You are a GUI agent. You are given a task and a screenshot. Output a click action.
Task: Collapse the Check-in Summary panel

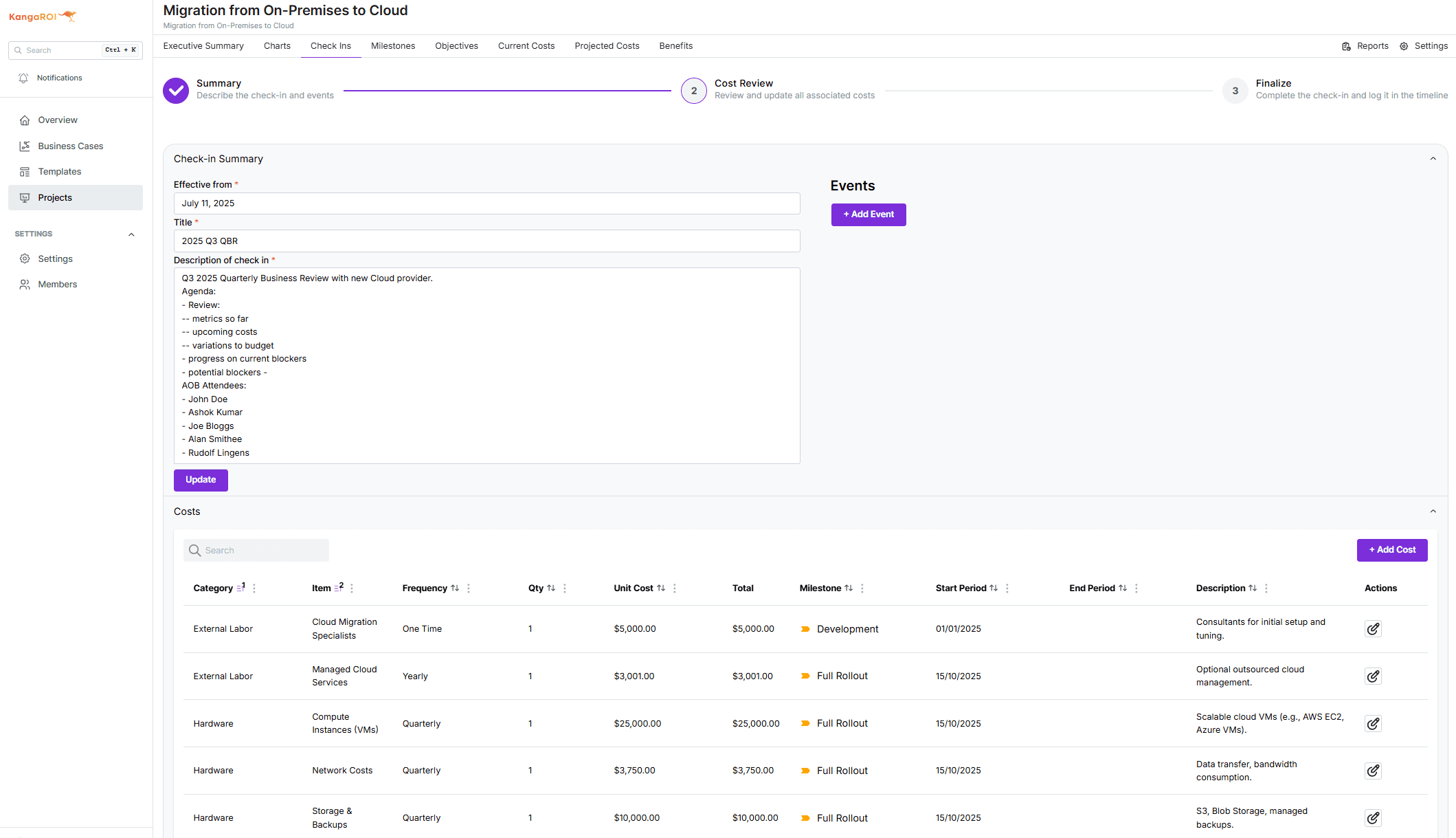(x=1433, y=159)
